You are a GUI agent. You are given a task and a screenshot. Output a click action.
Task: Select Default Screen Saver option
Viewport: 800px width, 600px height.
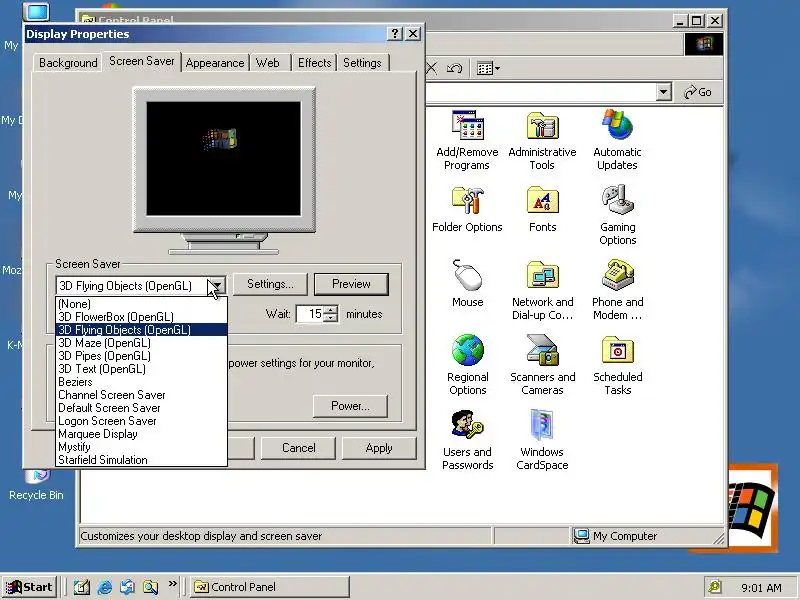[141, 408]
